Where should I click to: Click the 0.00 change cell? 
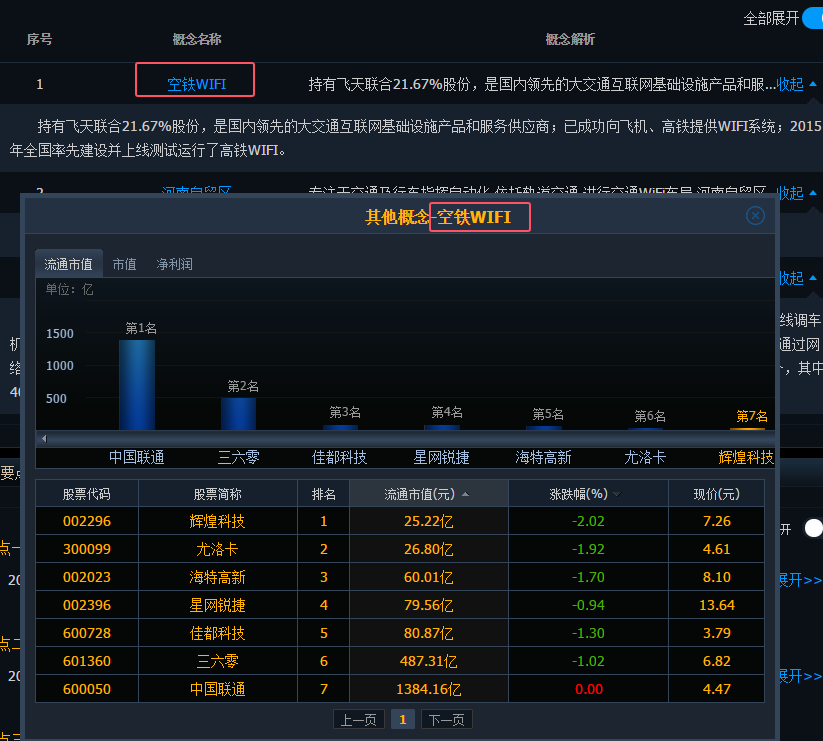[588, 689]
